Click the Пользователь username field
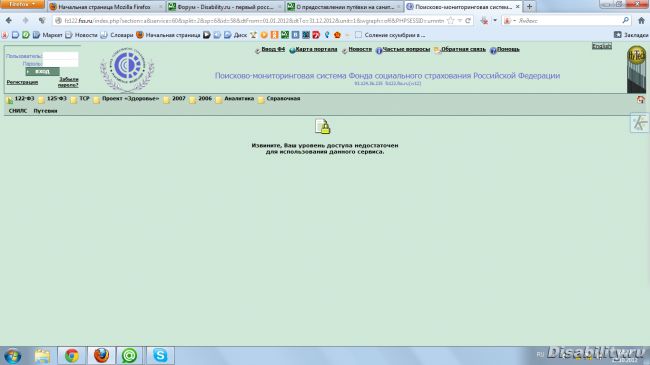 coord(61,56)
